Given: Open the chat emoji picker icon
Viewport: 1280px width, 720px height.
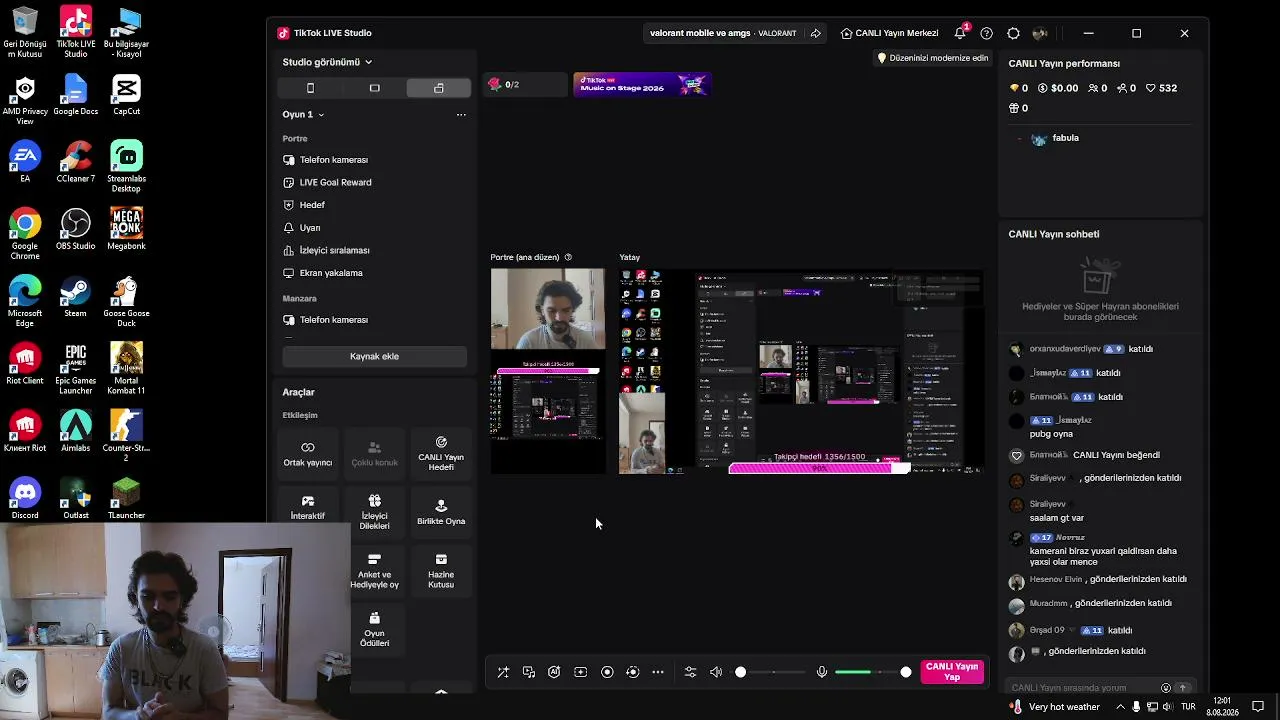Looking at the screenshot, I should [x=1166, y=688].
